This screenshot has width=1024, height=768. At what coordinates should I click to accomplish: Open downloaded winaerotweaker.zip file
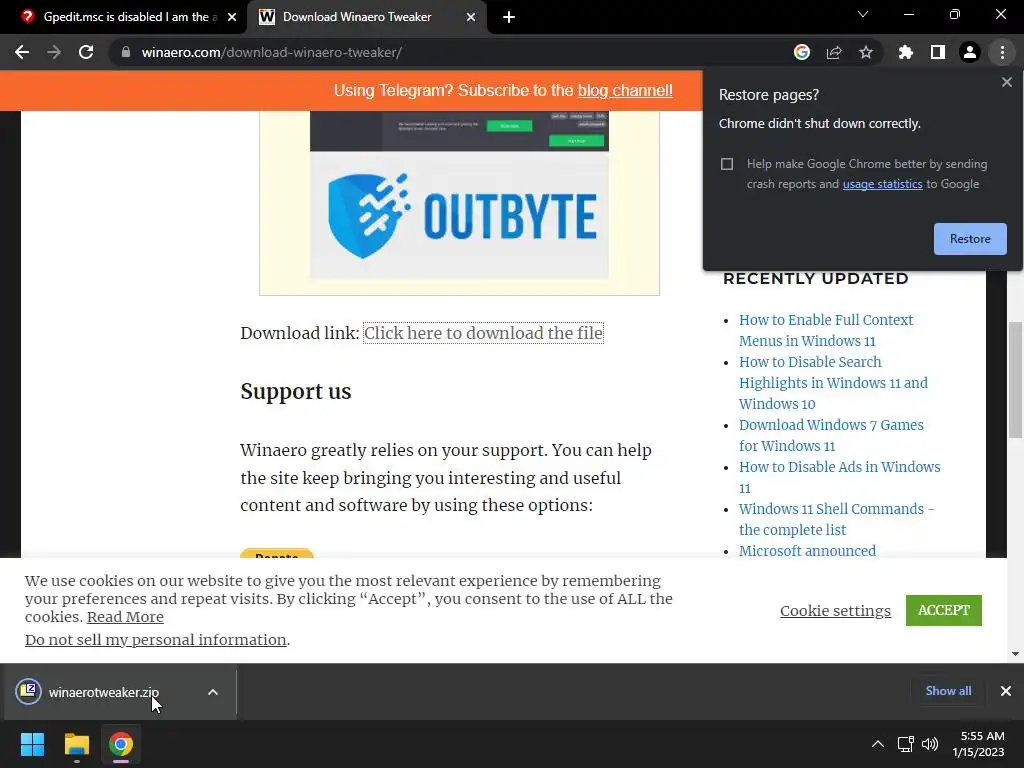103,692
